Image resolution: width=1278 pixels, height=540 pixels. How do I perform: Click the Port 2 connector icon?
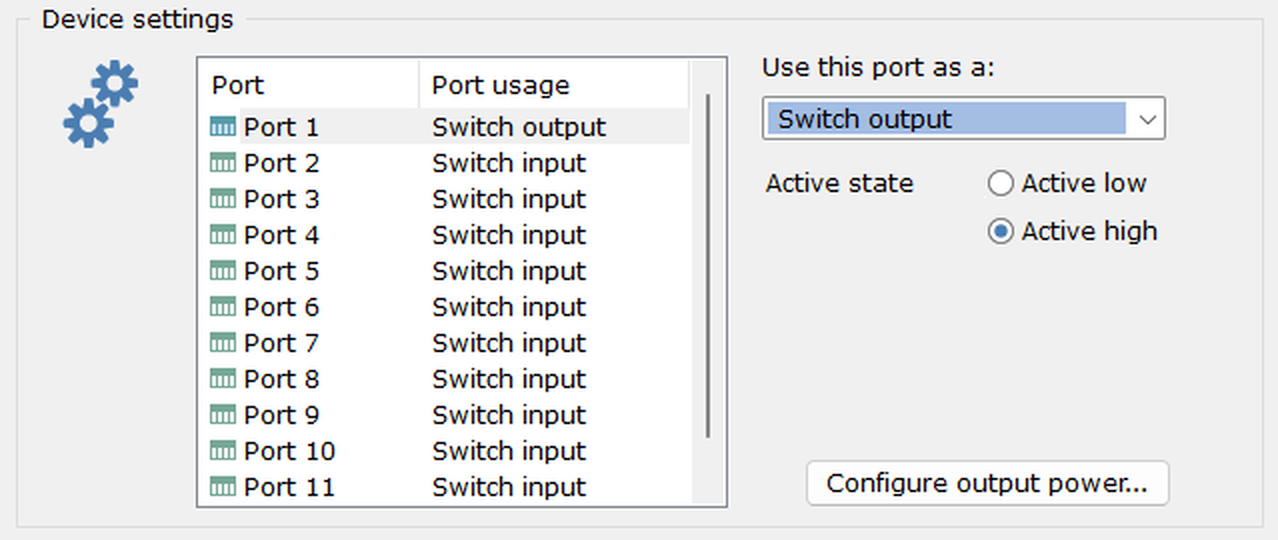click(223, 163)
